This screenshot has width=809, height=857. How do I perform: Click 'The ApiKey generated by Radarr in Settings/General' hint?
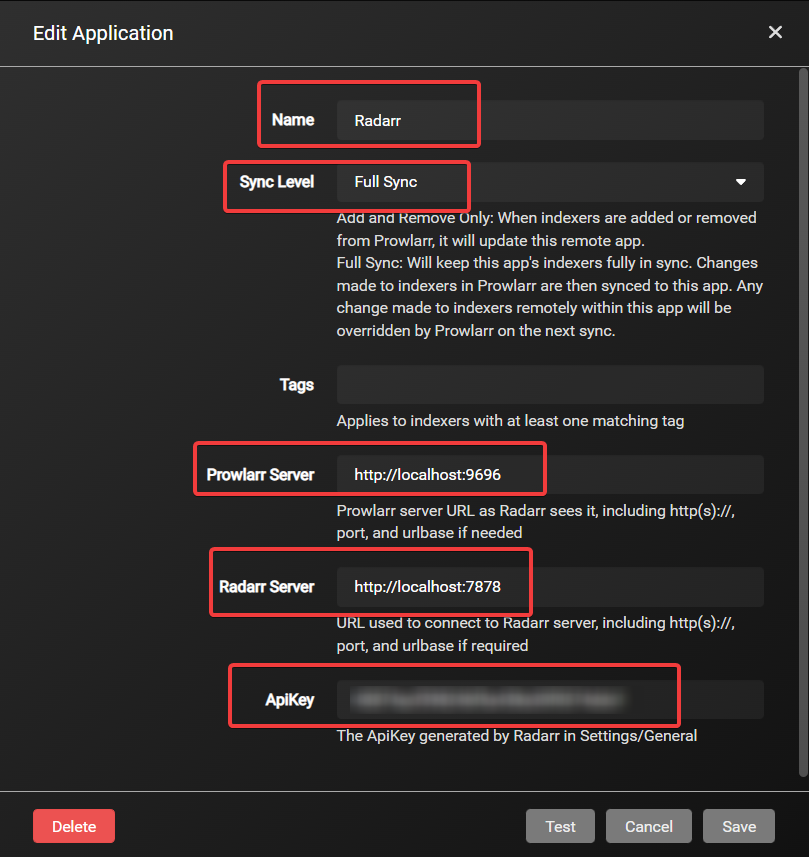pos(517,736)
